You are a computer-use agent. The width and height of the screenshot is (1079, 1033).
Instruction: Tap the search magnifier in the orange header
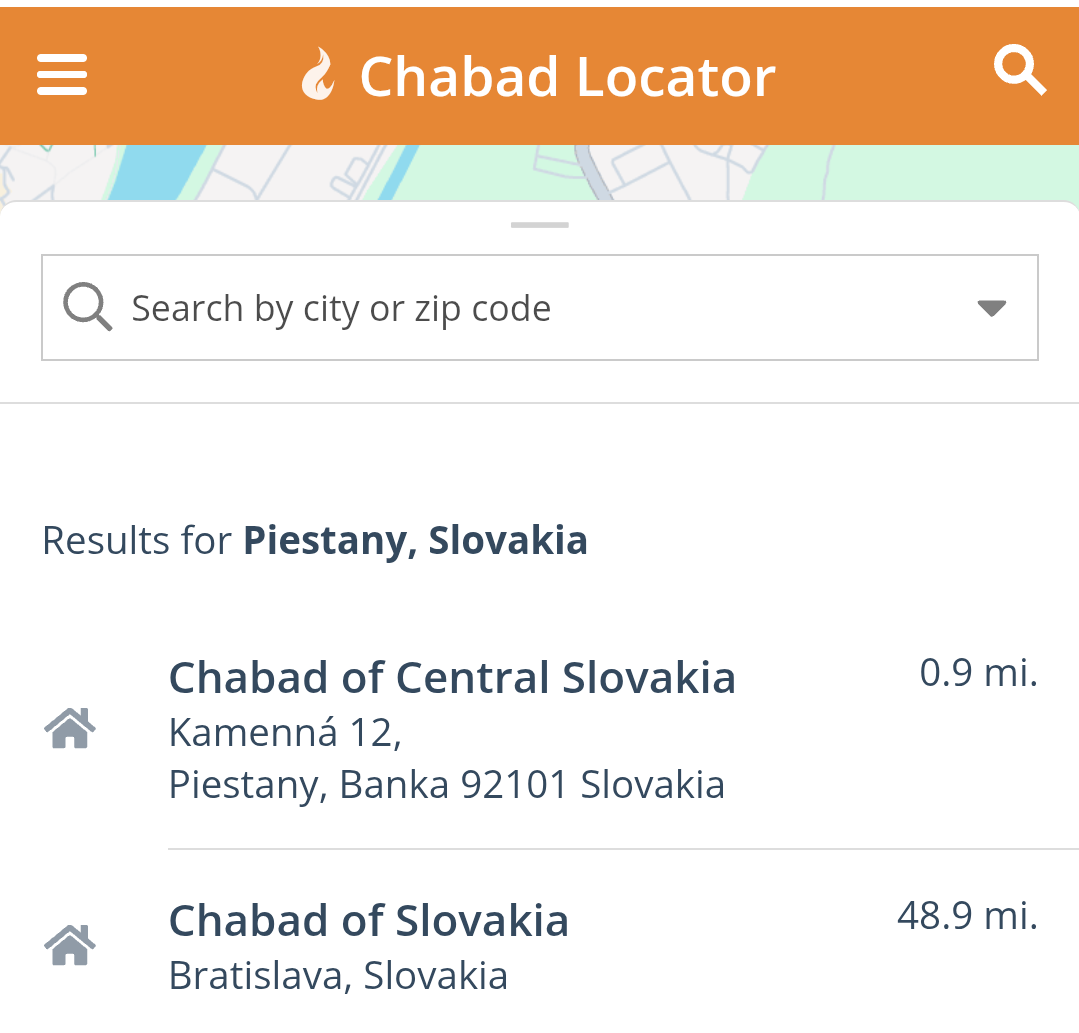1019,72
